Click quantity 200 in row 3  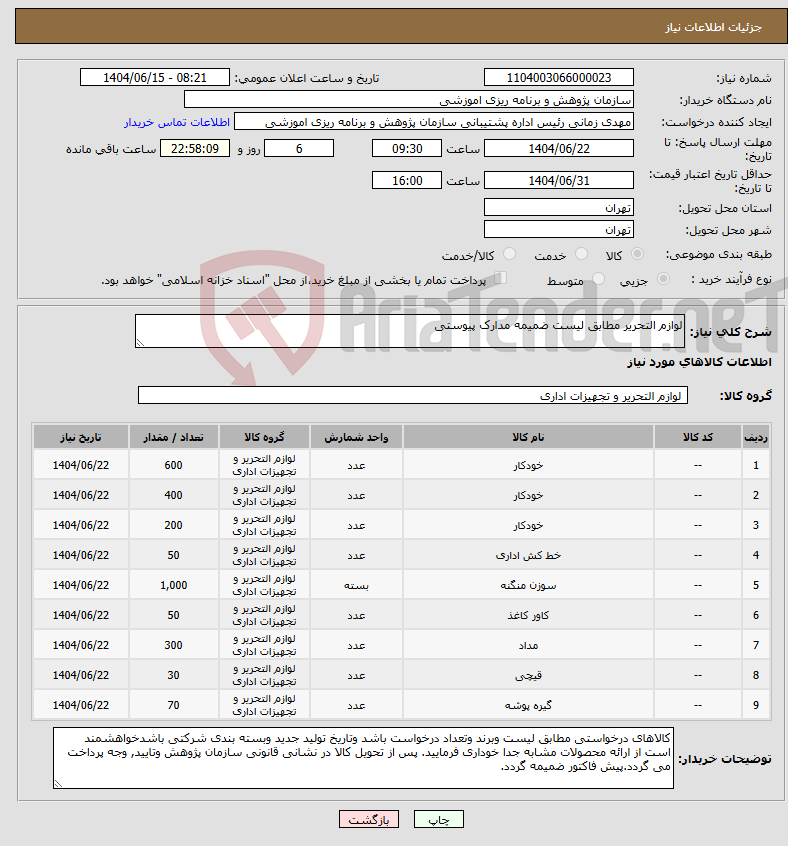point(173,525)
